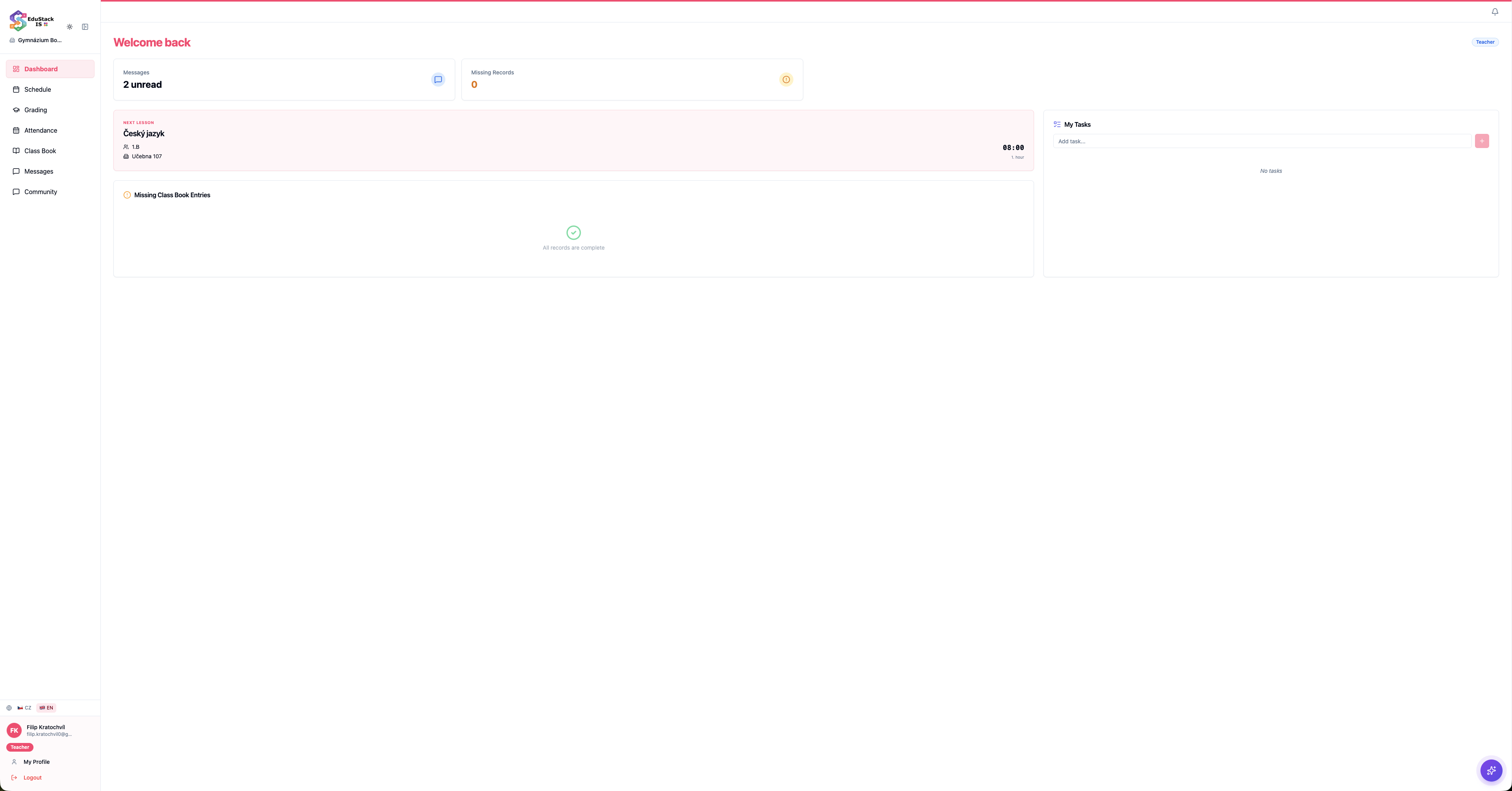Open the Gymnázium Bo... school selector
Viewport: 1512px width, 791px height.
tap(36, 41)
